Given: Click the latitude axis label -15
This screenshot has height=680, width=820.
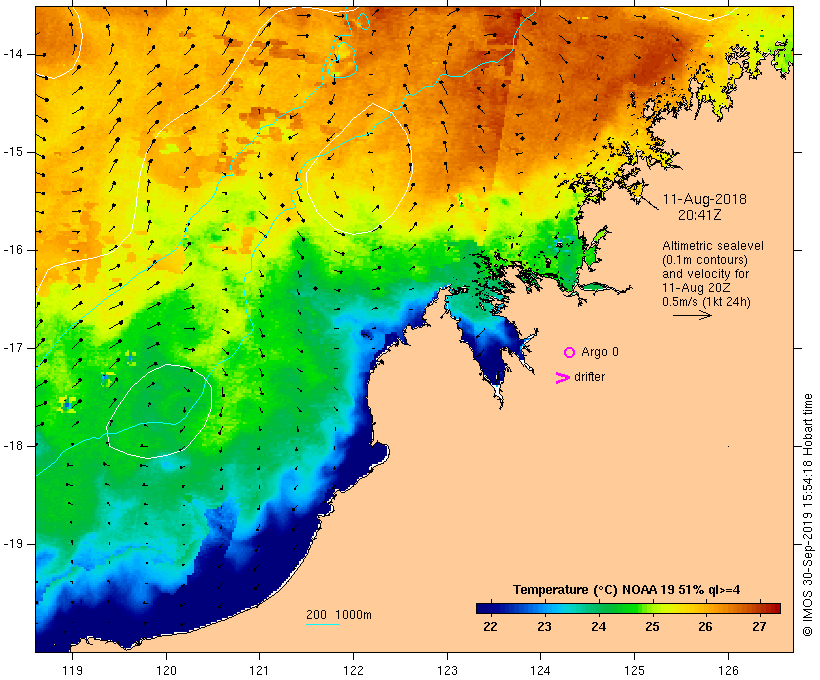Looking at the screenshot, I should [13, 152].
